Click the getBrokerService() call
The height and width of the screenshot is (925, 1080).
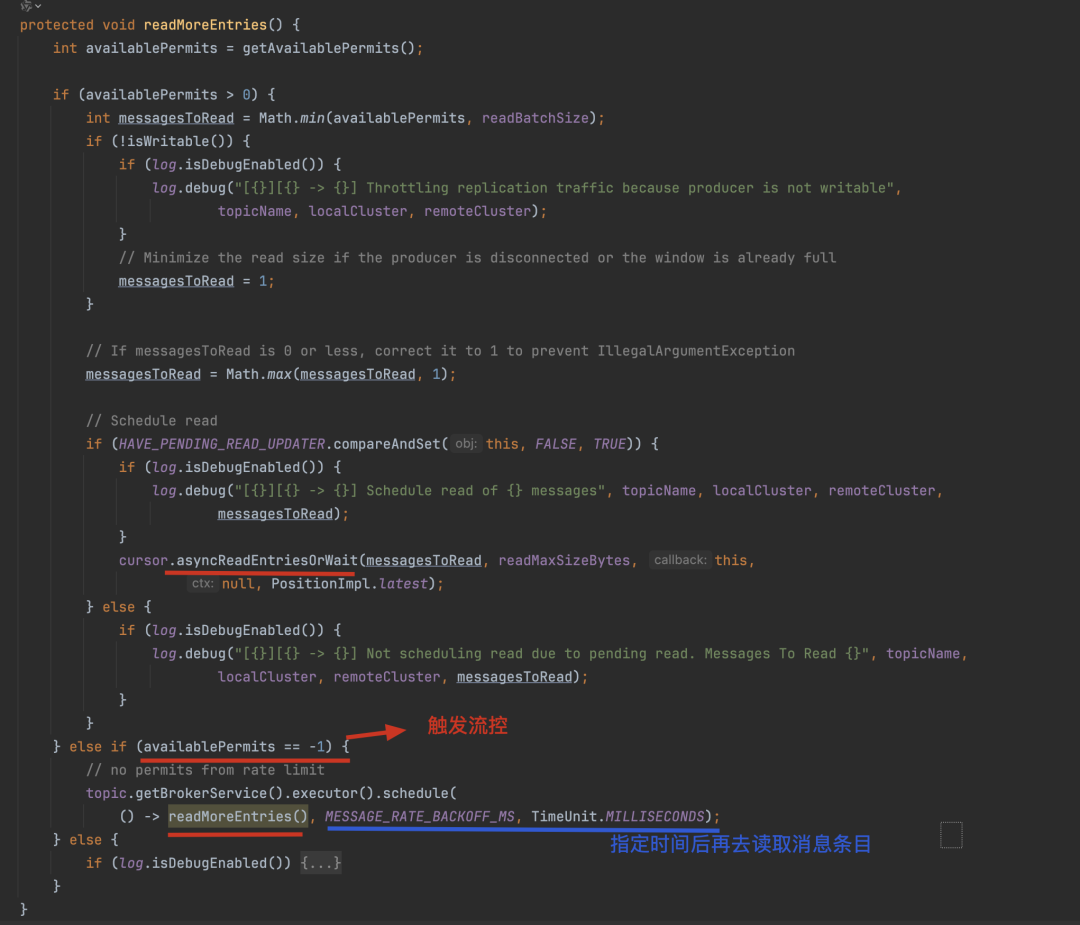coord(209,793)
